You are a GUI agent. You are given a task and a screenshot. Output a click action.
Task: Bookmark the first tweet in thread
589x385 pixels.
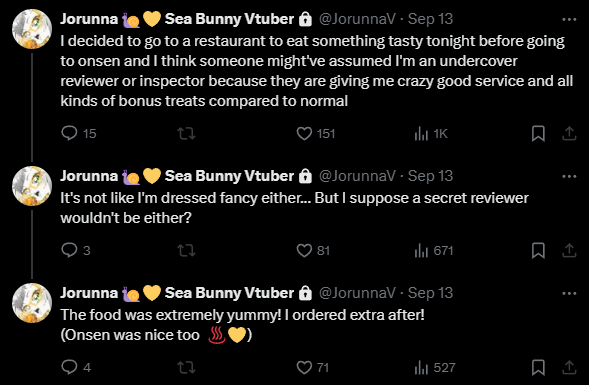(x=538, y=133)
